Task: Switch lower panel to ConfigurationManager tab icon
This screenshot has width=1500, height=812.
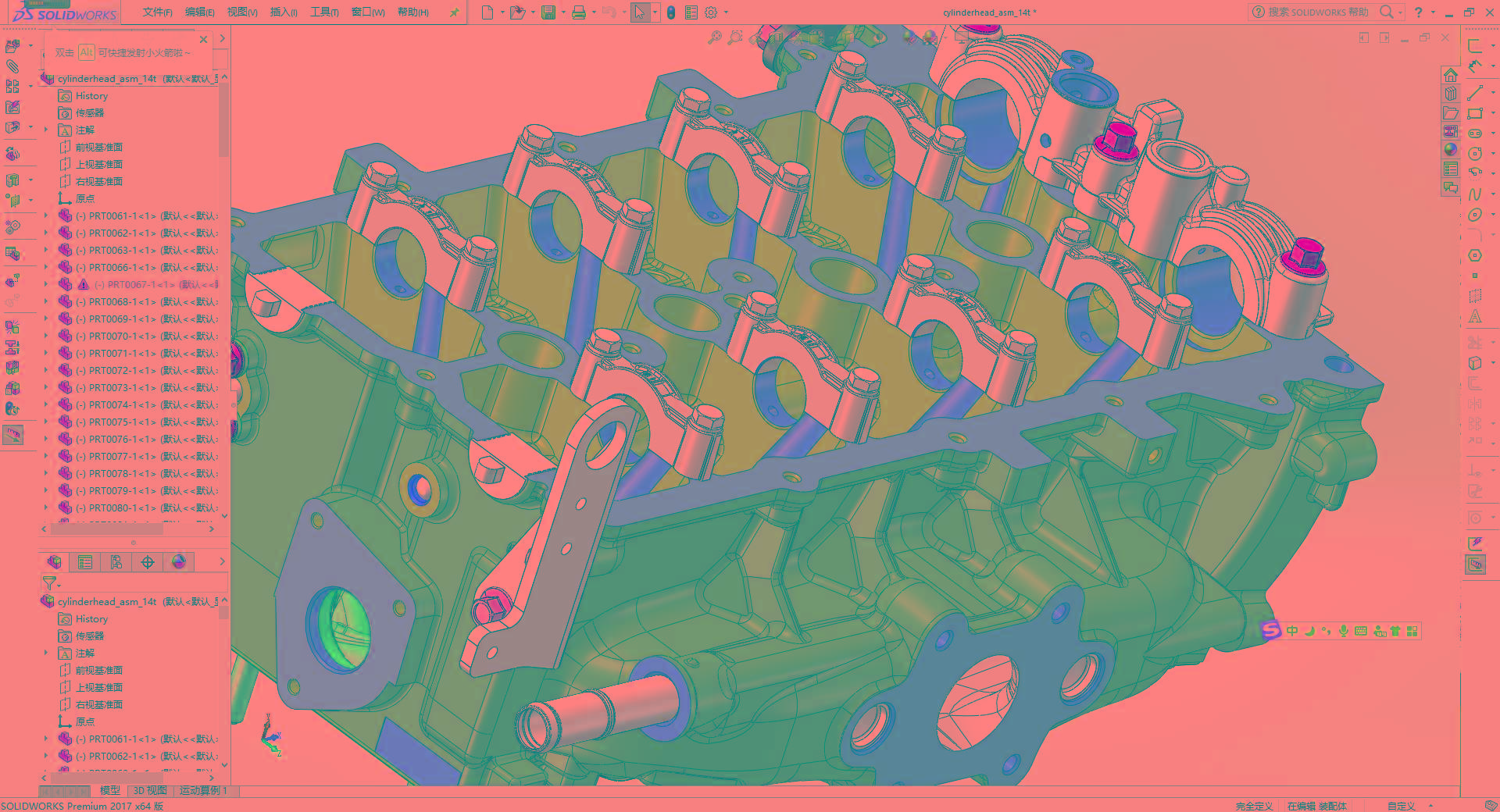Action: coord(116,562)
